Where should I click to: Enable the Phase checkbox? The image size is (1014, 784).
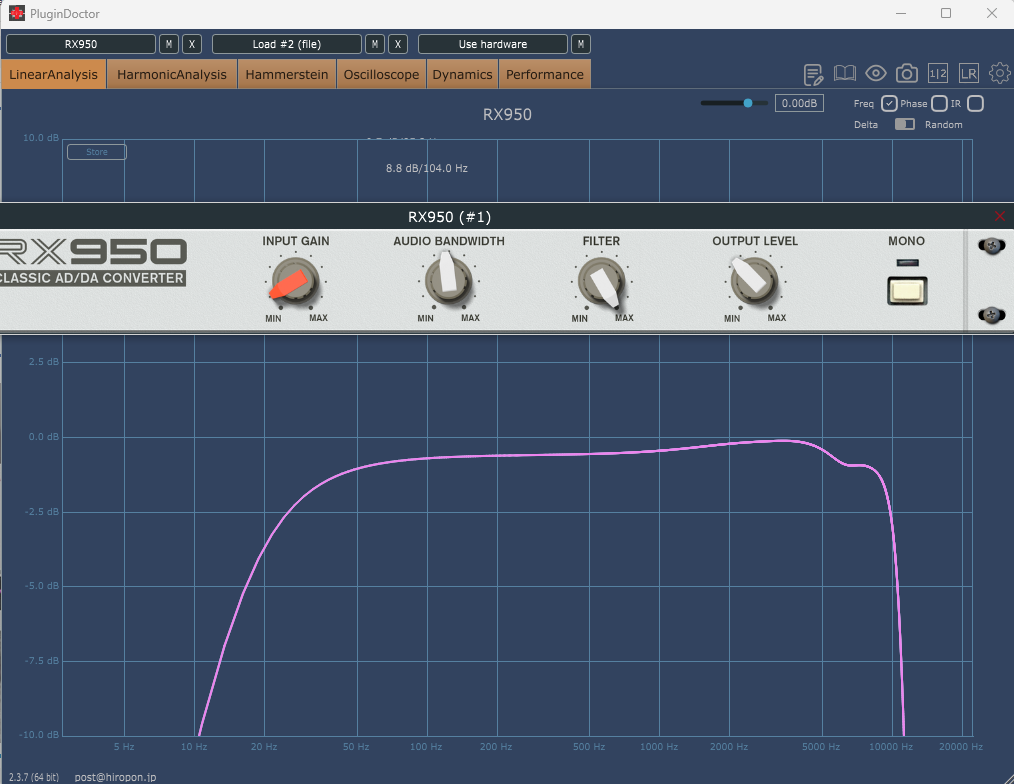(940, 103)
